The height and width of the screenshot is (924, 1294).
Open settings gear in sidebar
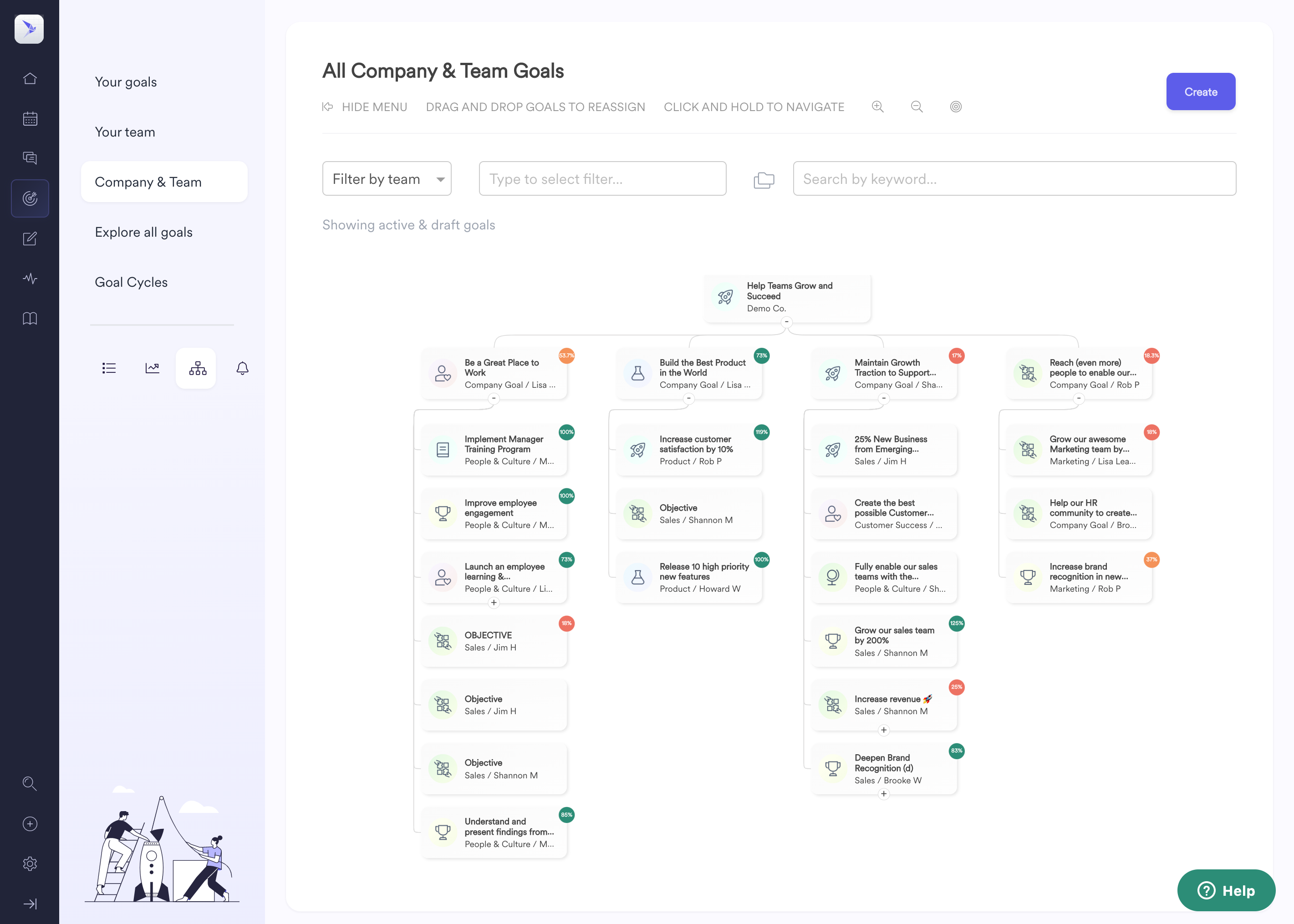click(30, 864)
